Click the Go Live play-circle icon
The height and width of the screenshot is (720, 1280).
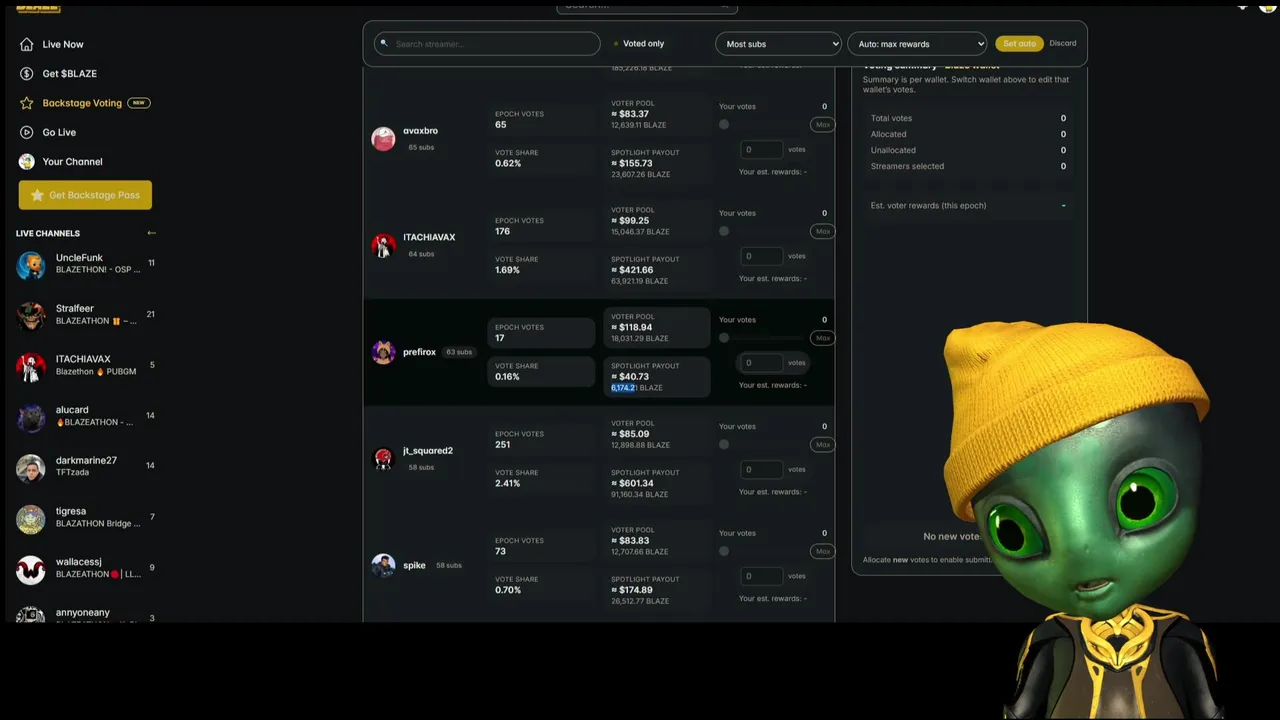point(27,132)
